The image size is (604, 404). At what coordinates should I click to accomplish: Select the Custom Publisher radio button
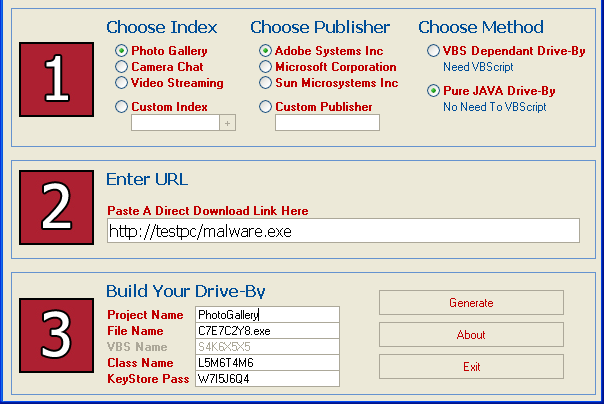click(266, 107)
